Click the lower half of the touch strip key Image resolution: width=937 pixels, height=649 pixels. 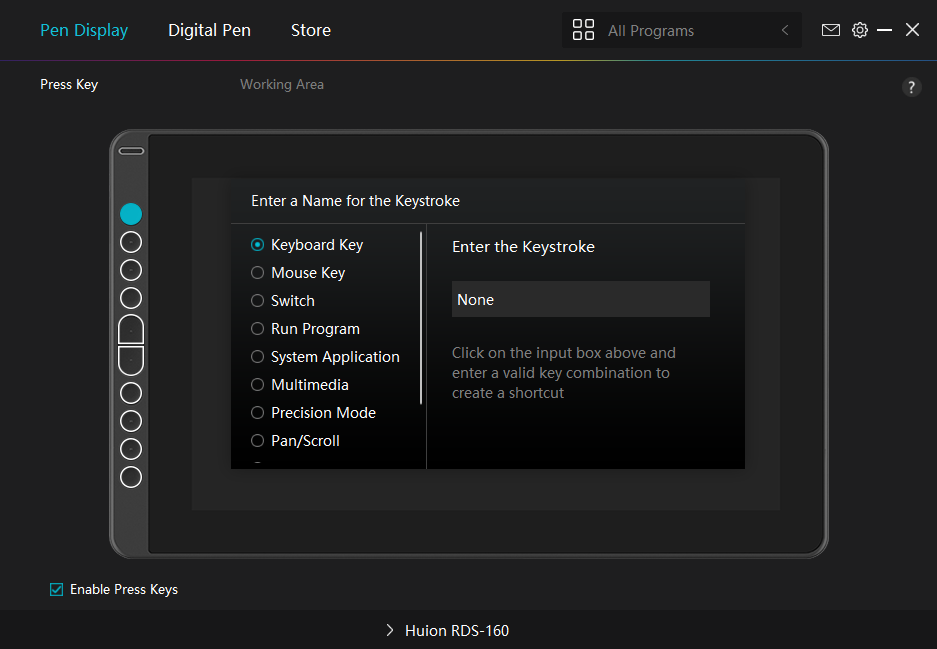coord(131,360)
